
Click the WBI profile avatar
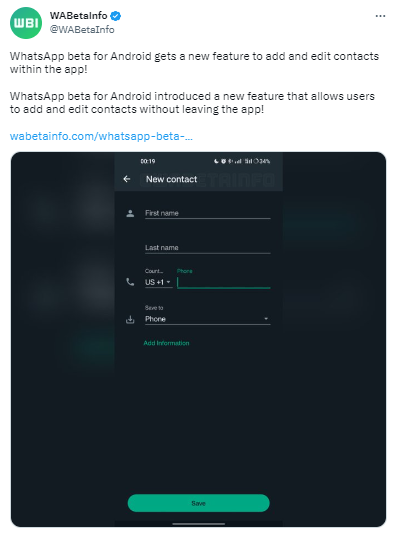pos(26,23)
